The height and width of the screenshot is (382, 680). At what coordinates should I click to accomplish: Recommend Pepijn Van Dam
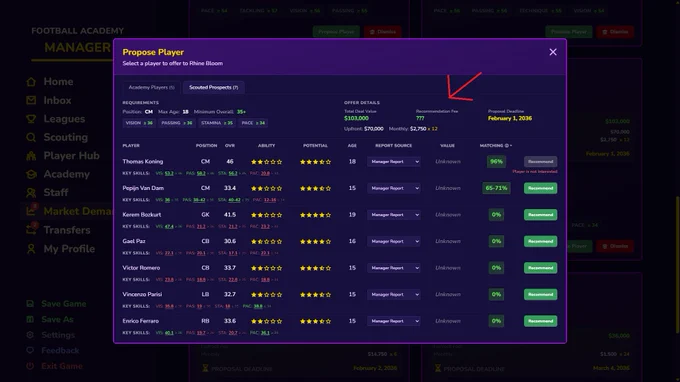[540, 188]
